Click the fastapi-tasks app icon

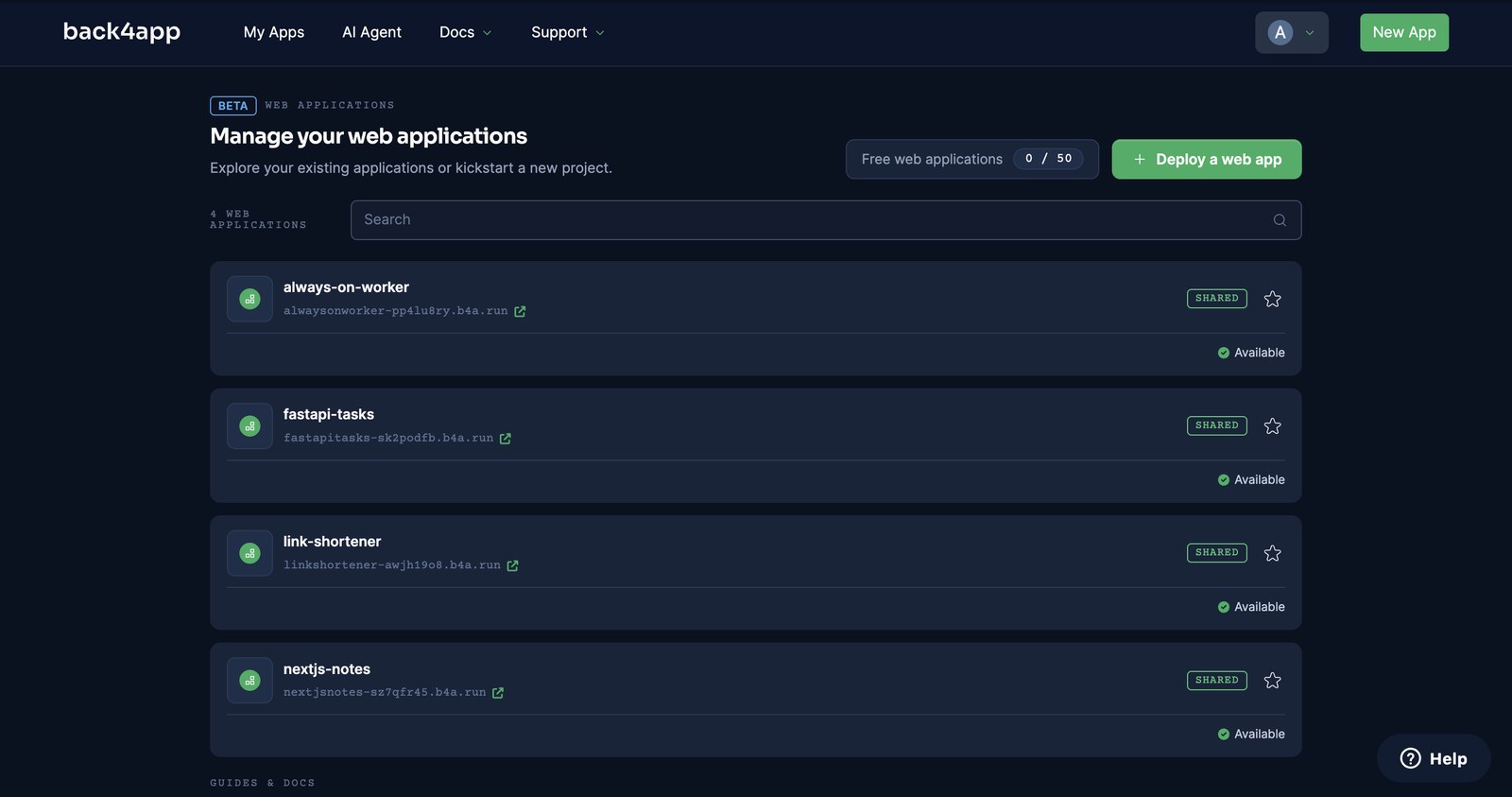[249, 426]
